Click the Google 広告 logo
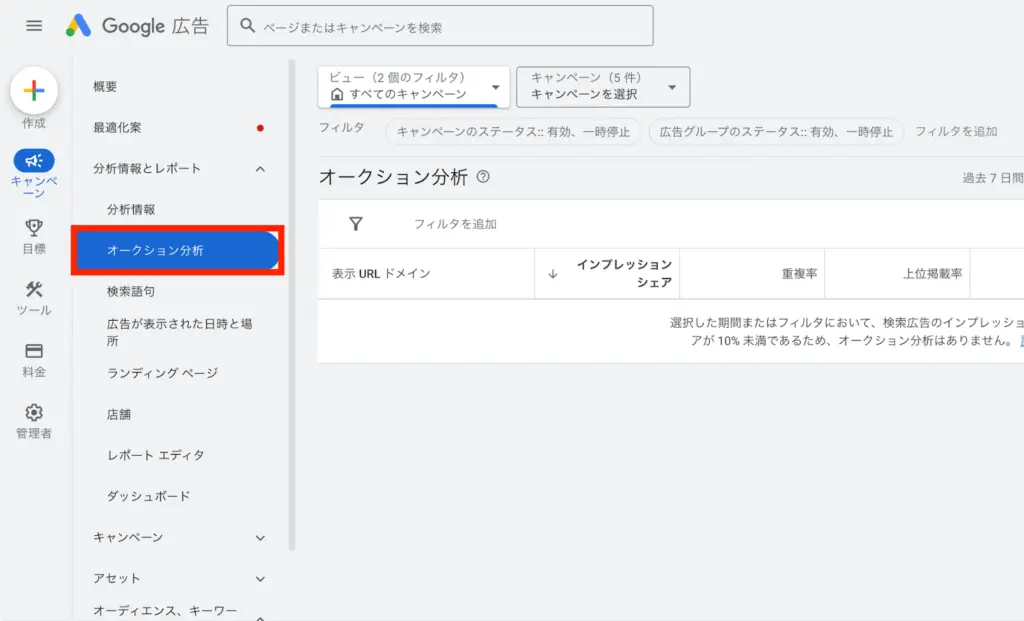1024x621 pixels. point(137,25)
